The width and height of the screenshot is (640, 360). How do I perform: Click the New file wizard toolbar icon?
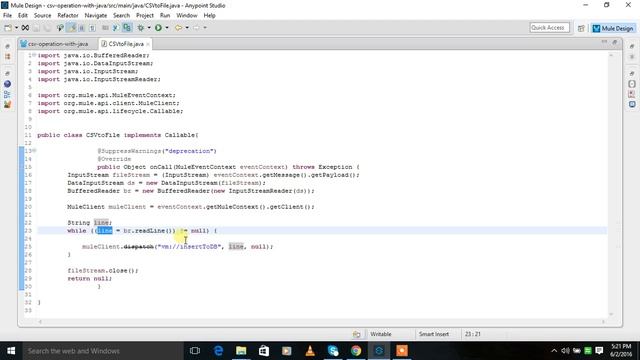click(x=8, y=28)
